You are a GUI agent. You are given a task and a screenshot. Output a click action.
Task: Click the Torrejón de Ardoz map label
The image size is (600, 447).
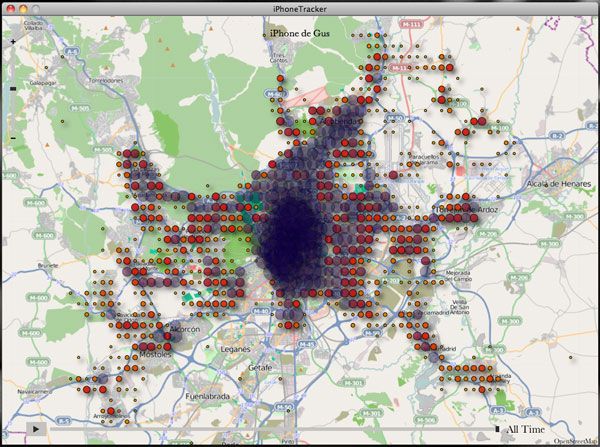click(x=466, y=210)
